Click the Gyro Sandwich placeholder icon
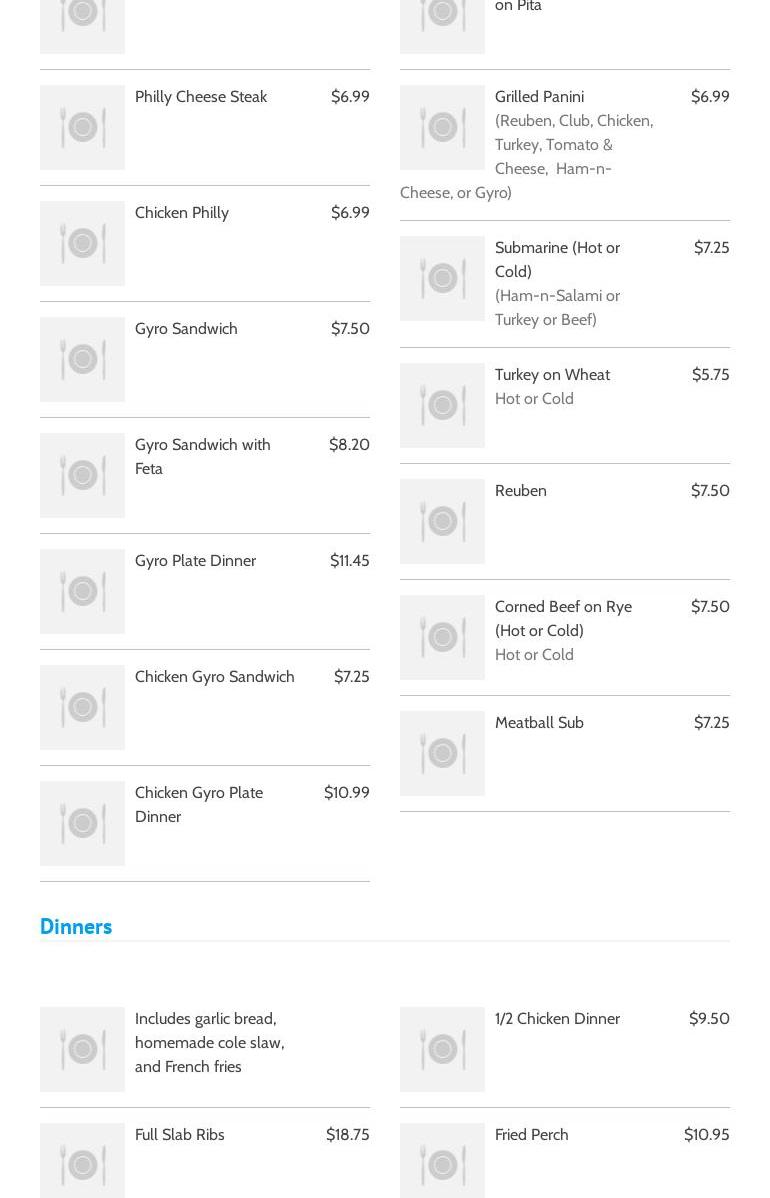Image resolution: width=770 pixels, height=1198 pixels. tap(82, 359)
